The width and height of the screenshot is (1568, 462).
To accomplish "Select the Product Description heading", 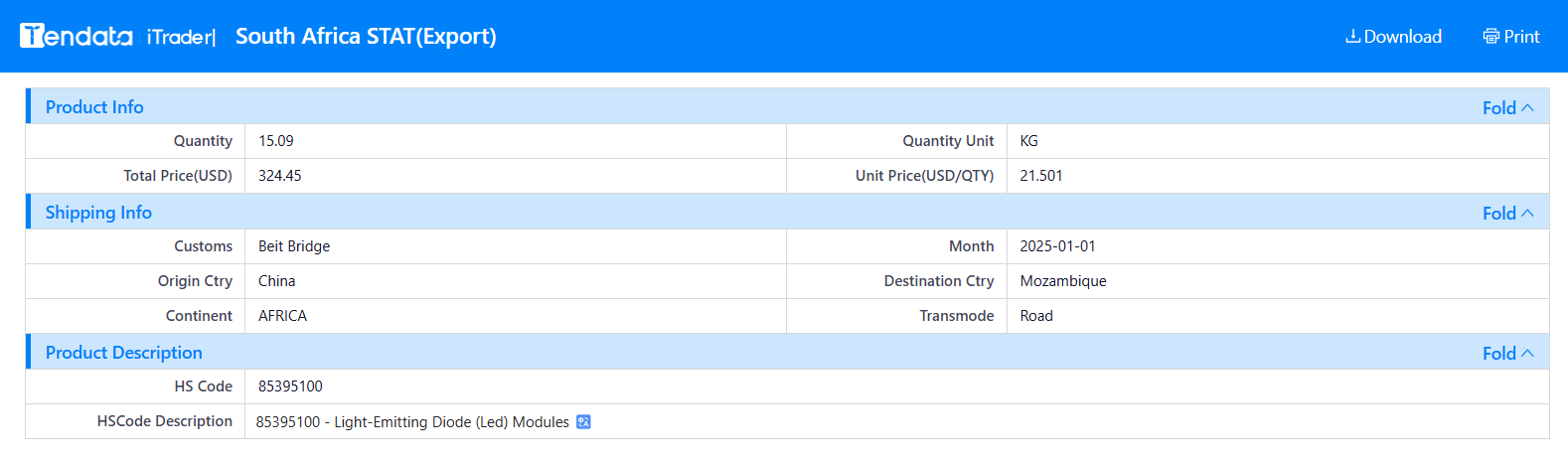I will pos(124,352).
